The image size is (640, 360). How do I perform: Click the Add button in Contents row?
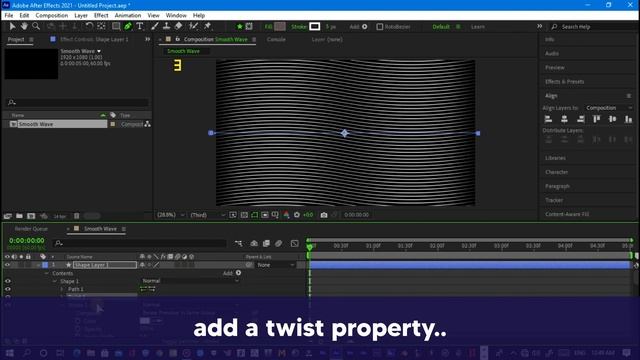point(232,273)
